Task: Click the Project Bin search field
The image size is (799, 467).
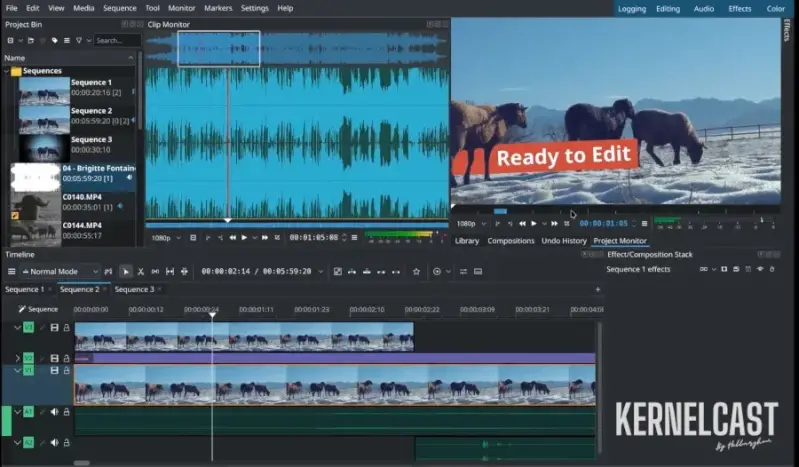Action: click(x=115, y=40)
